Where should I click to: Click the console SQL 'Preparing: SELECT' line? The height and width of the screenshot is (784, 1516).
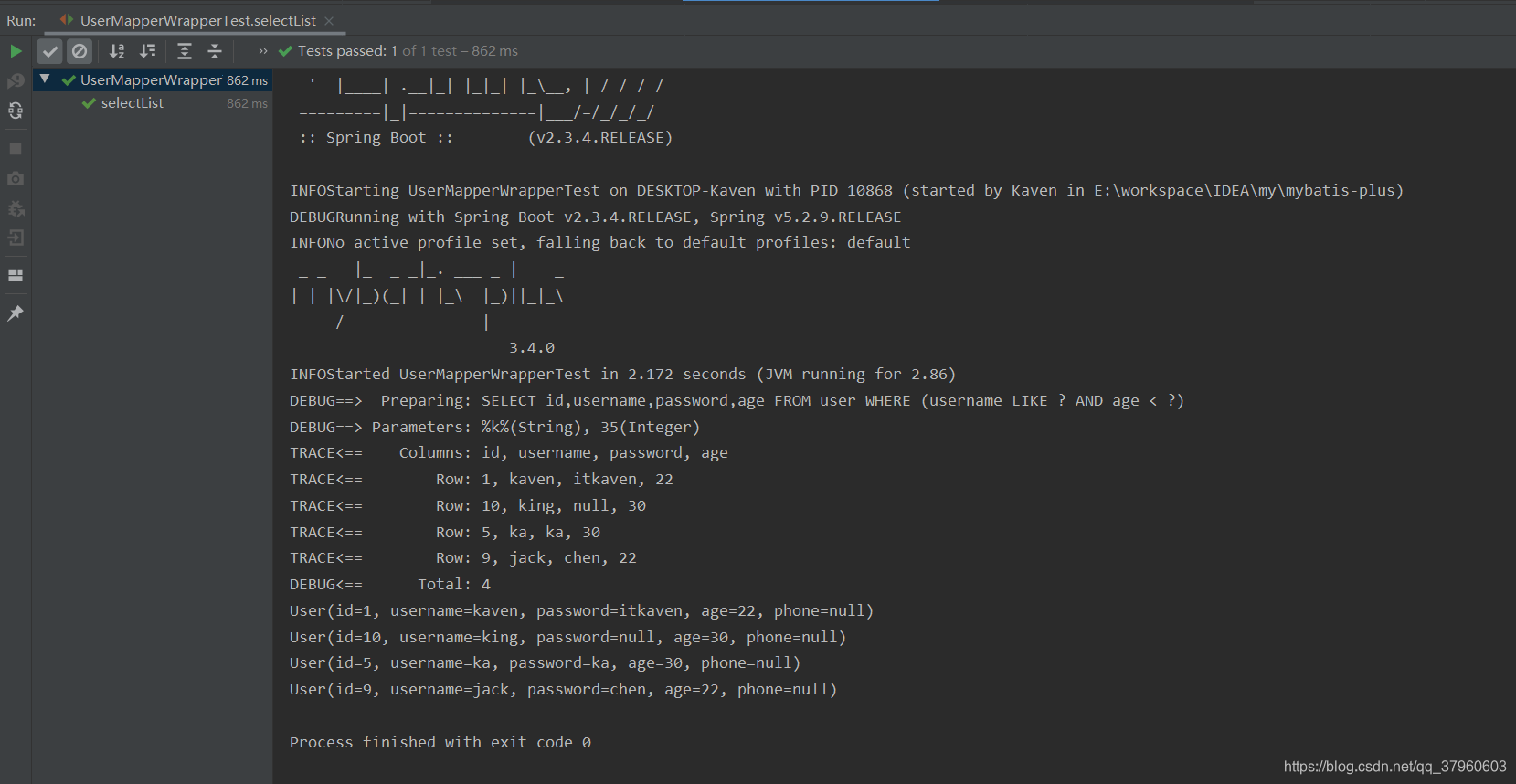(x=737, y=400)
